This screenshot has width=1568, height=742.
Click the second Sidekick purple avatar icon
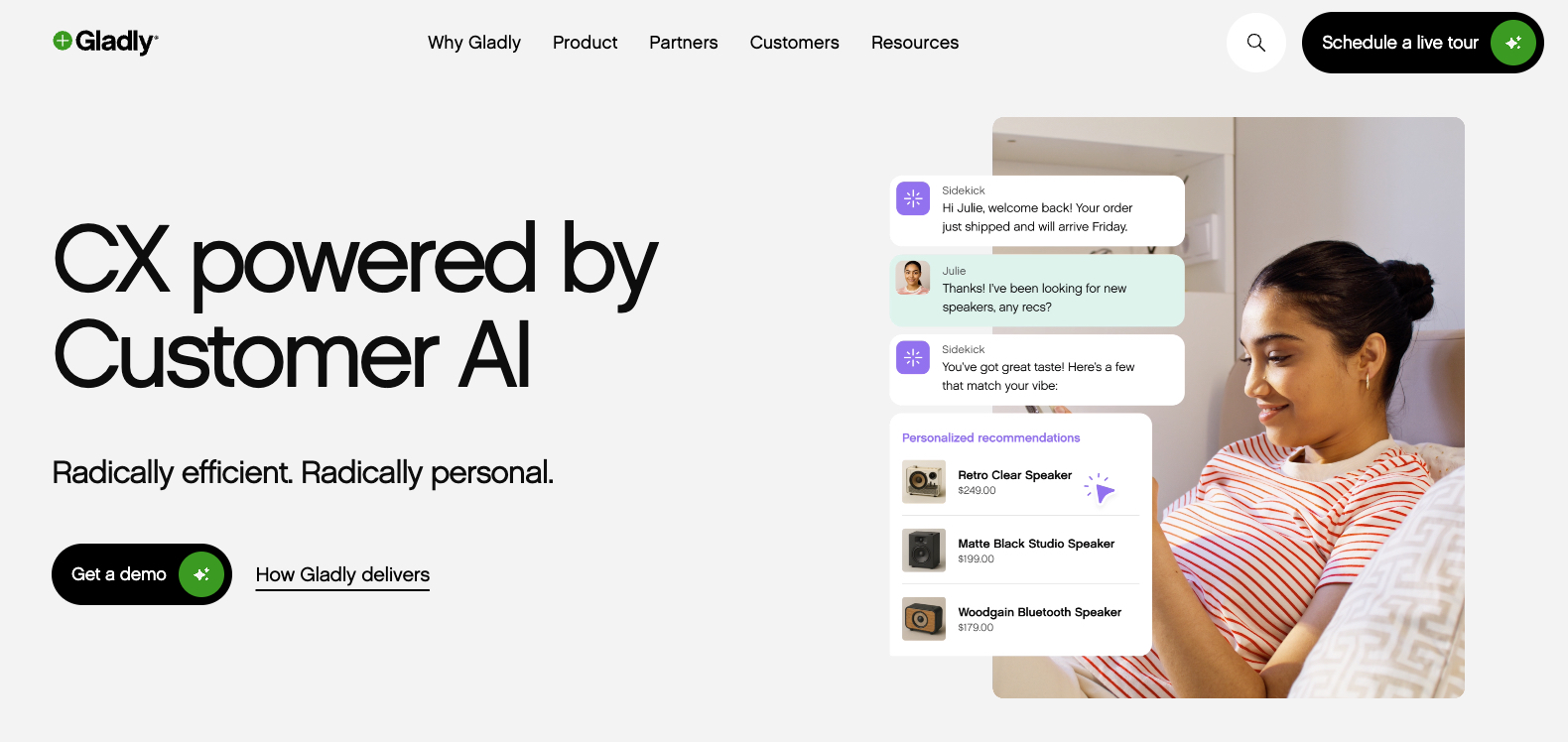913,357
